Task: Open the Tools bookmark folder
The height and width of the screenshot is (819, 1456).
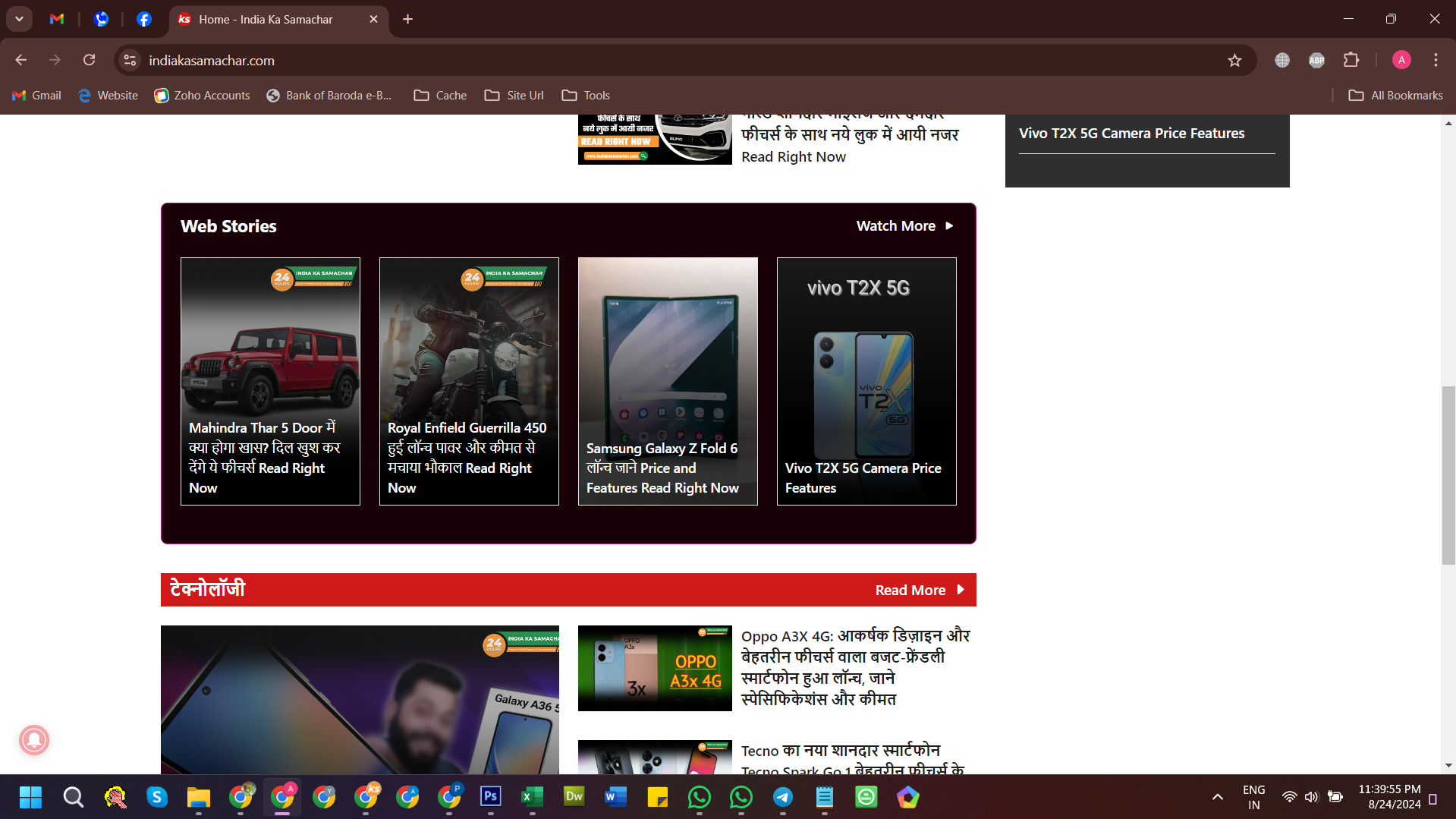Action: point(586,96)
